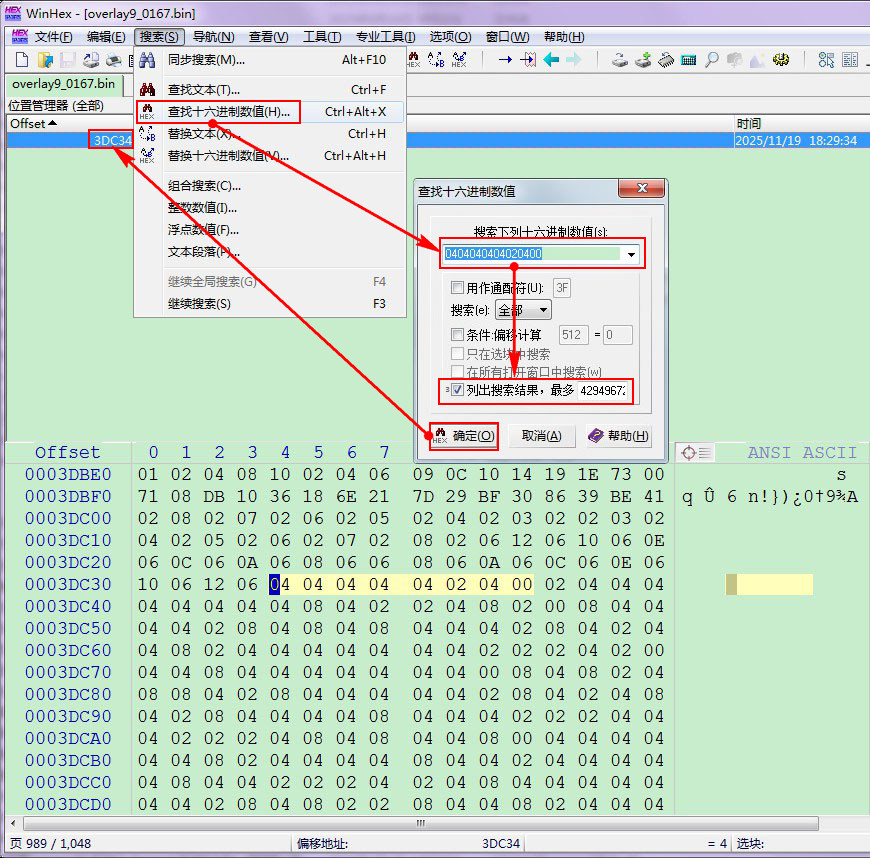Image resolution: width=870 pixels, height=858 pixels.
Task: Expand the hex value search history dropdown
Action: click(630, 255)
